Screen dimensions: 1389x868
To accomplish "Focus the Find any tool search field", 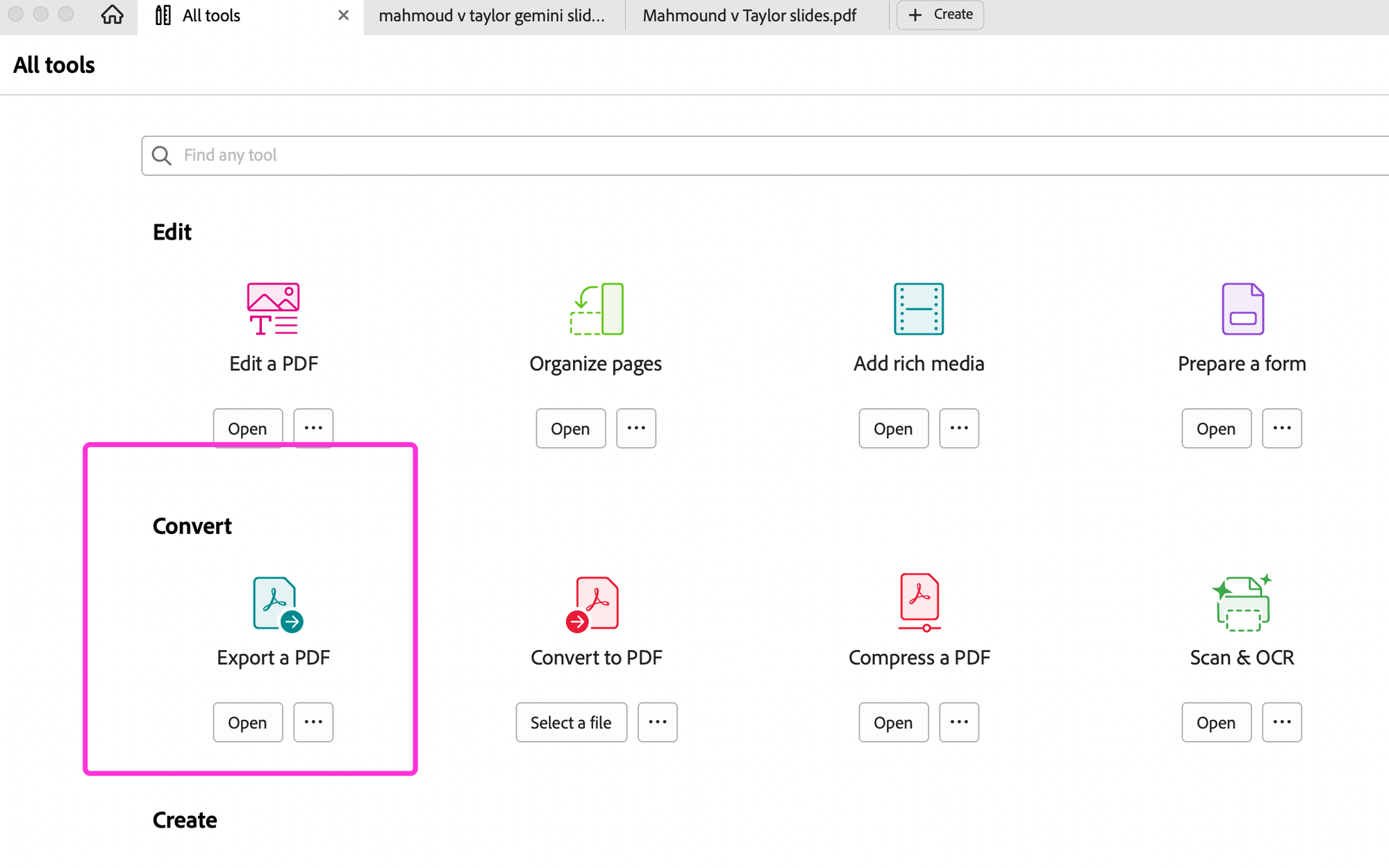I will [764, 155].
